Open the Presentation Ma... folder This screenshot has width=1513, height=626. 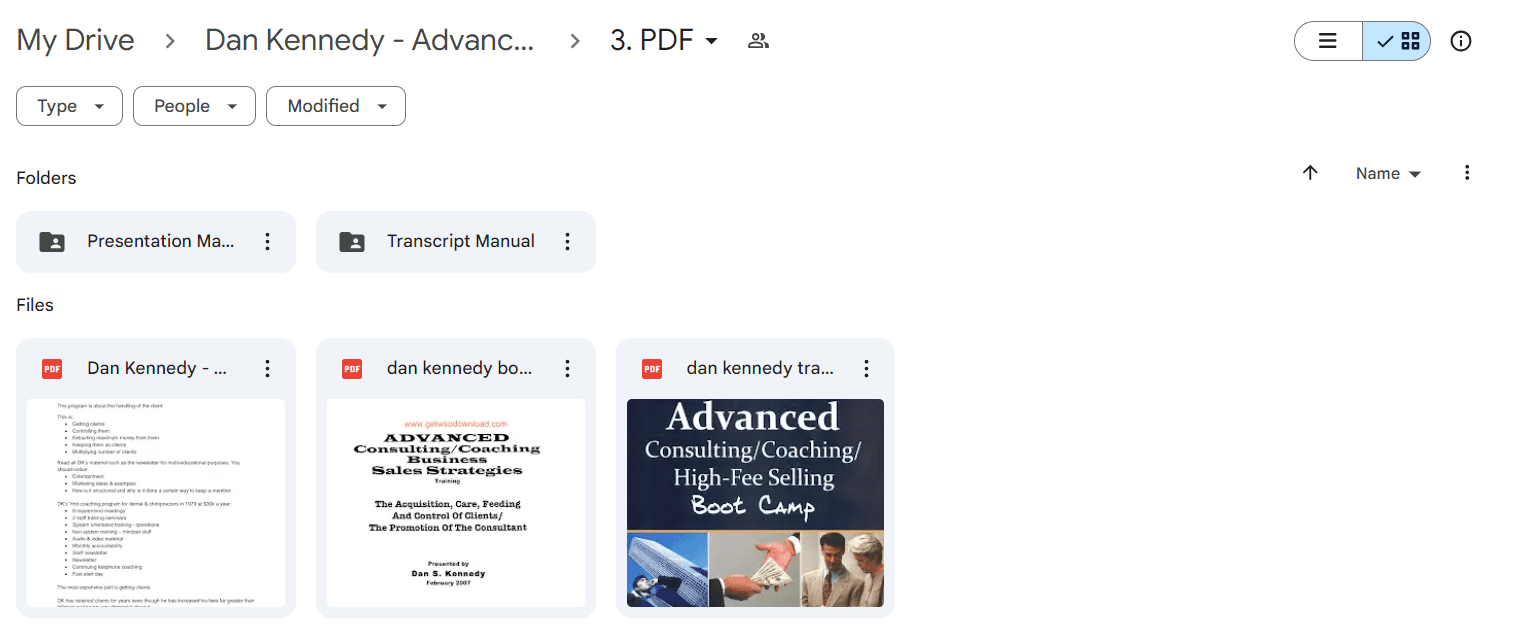coord(156,241)
